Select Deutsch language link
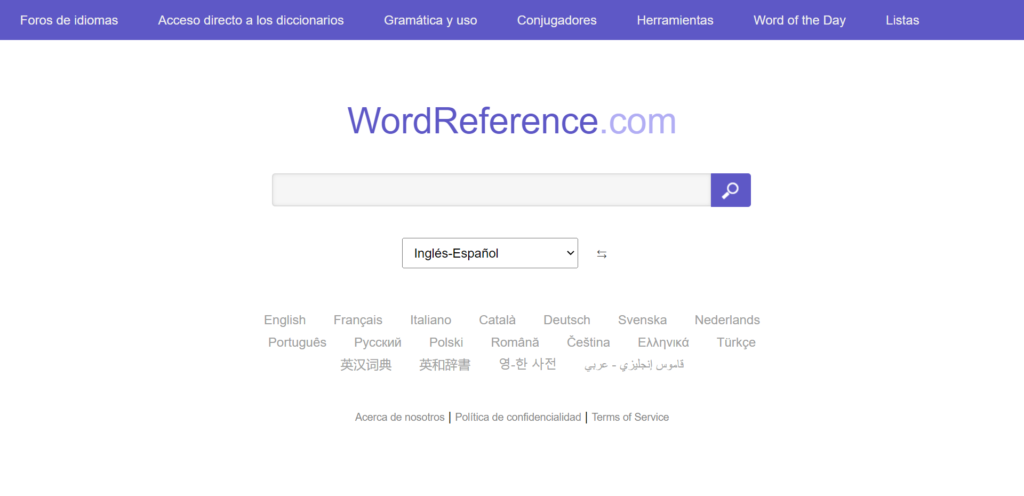1024x496 pixels. click(x=567, y=320)
